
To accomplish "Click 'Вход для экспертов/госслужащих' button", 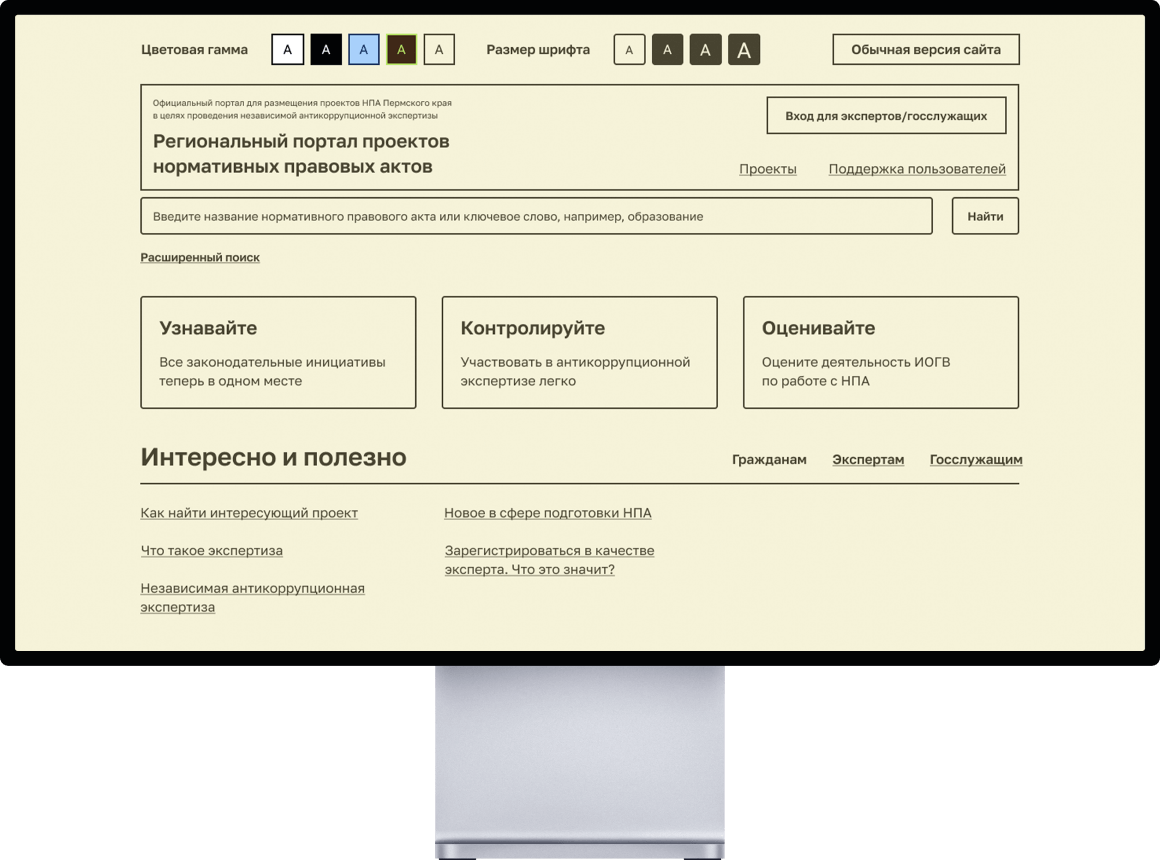I will tap(886, 116).
